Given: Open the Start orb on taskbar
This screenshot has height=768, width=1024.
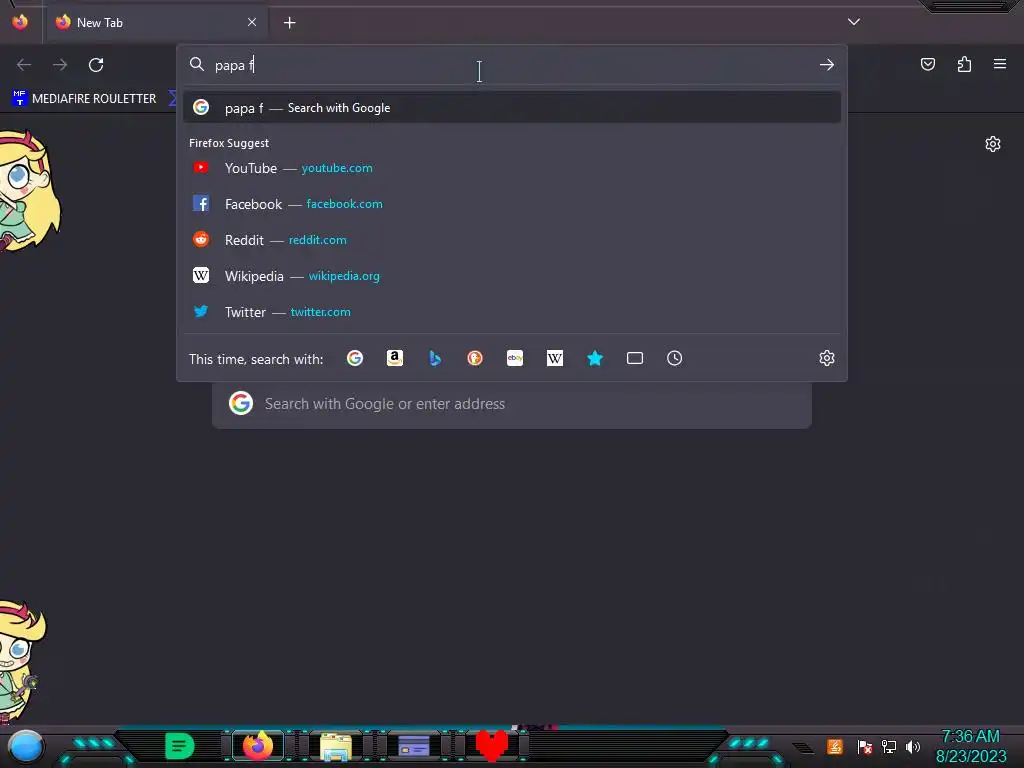Looking at the screenshot, I should (x=25, y=746).
